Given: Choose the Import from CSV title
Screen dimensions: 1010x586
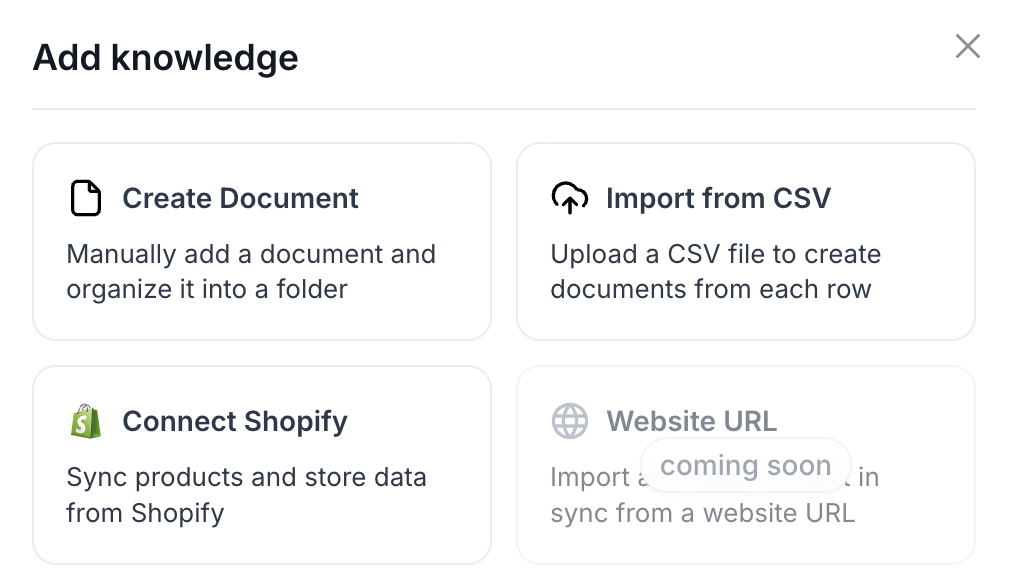Looking at the screenshot, I should (718, 198).
